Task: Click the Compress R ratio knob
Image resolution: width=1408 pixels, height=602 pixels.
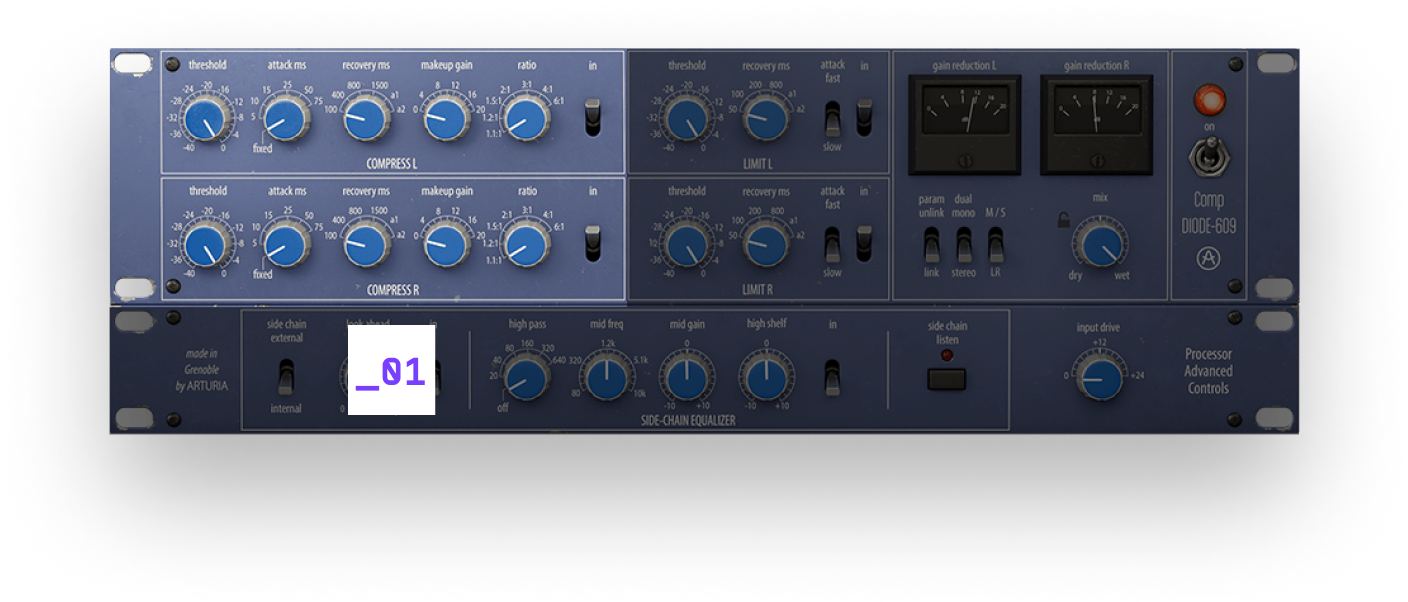Action: (526, 245)
